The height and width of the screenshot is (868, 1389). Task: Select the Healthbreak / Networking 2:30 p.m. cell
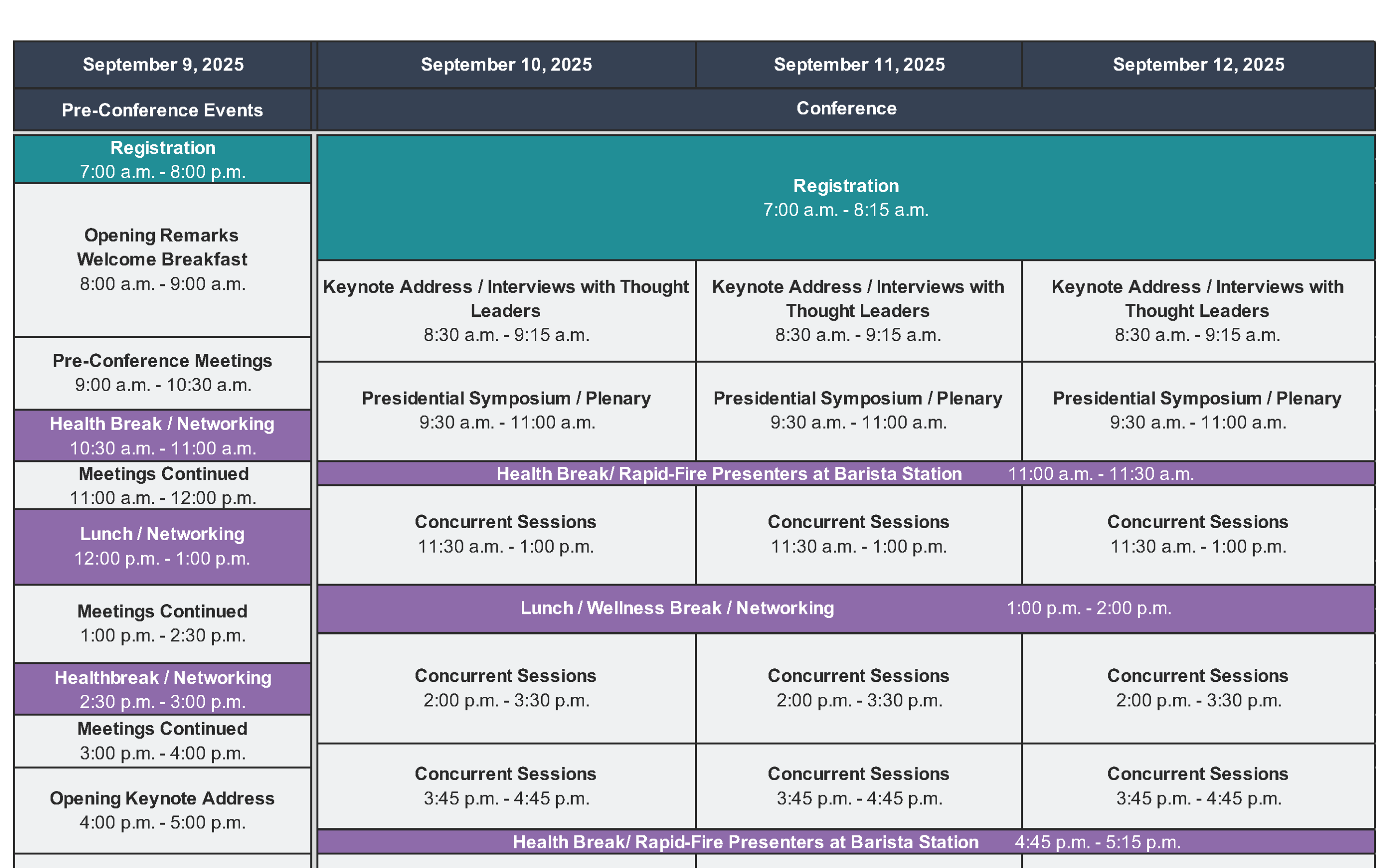pyautogui.click(x=163, y=689)
